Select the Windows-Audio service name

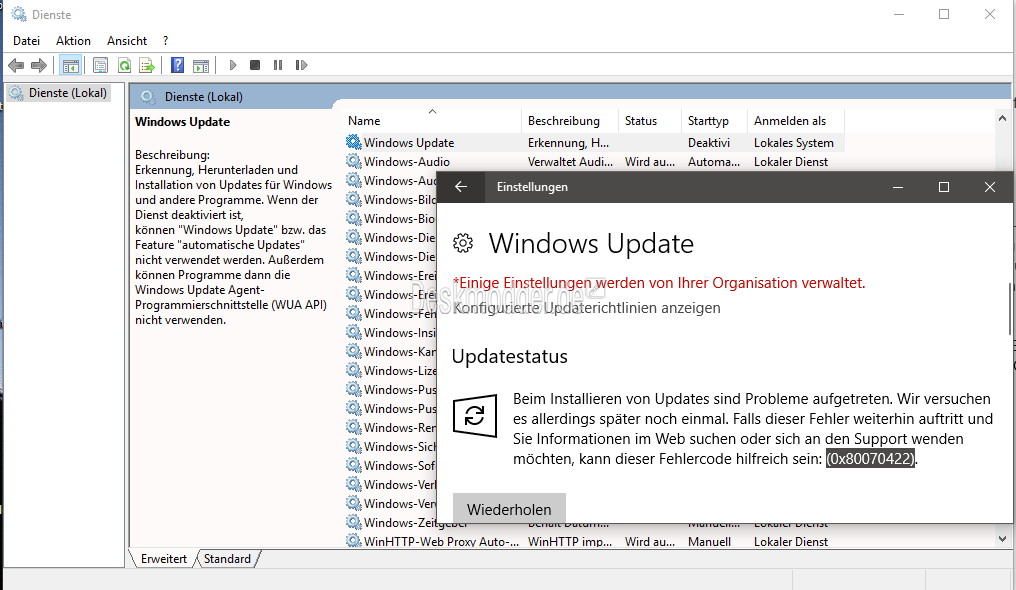pos(407,162)
